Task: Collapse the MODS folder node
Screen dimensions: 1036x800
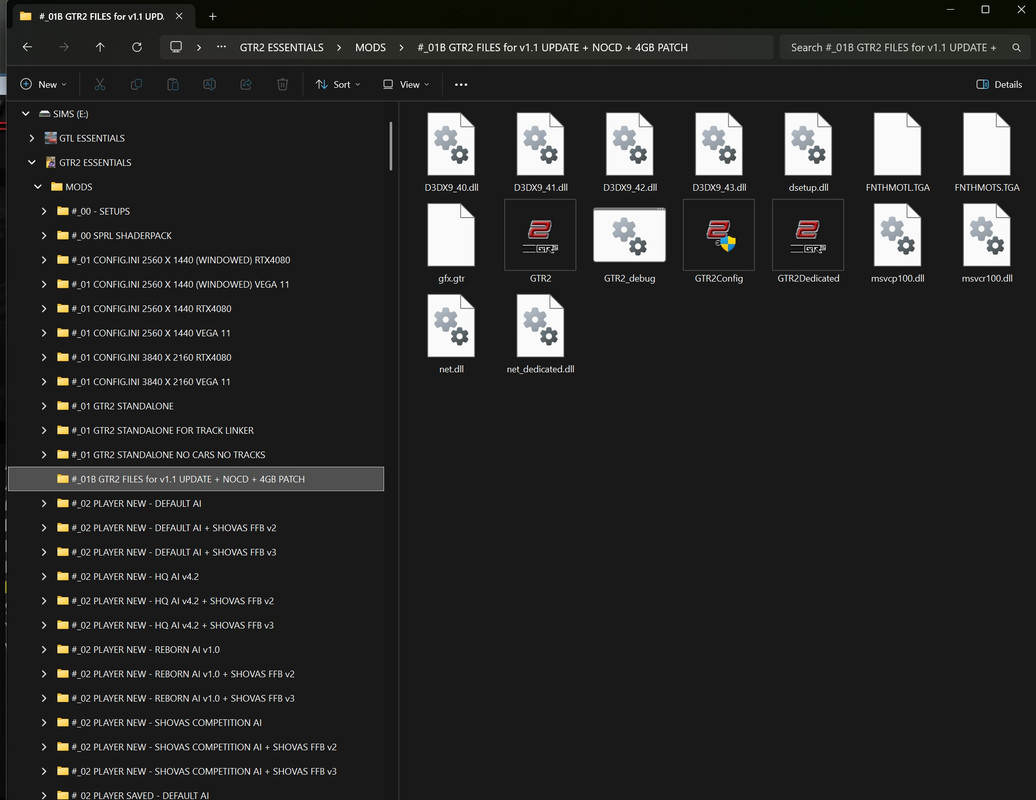Action: pos(38,187)
